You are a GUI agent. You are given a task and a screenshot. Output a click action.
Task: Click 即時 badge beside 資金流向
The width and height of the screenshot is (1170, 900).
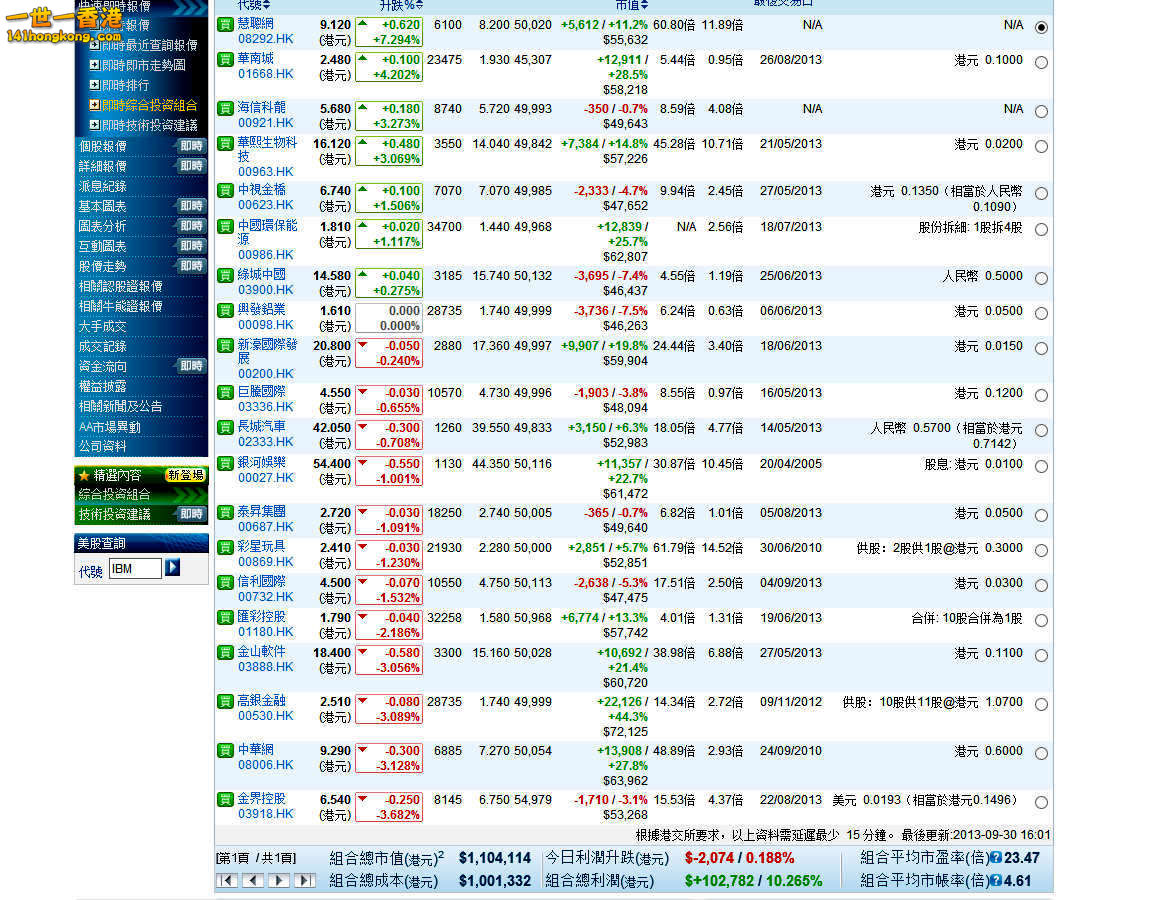[191, 366]
